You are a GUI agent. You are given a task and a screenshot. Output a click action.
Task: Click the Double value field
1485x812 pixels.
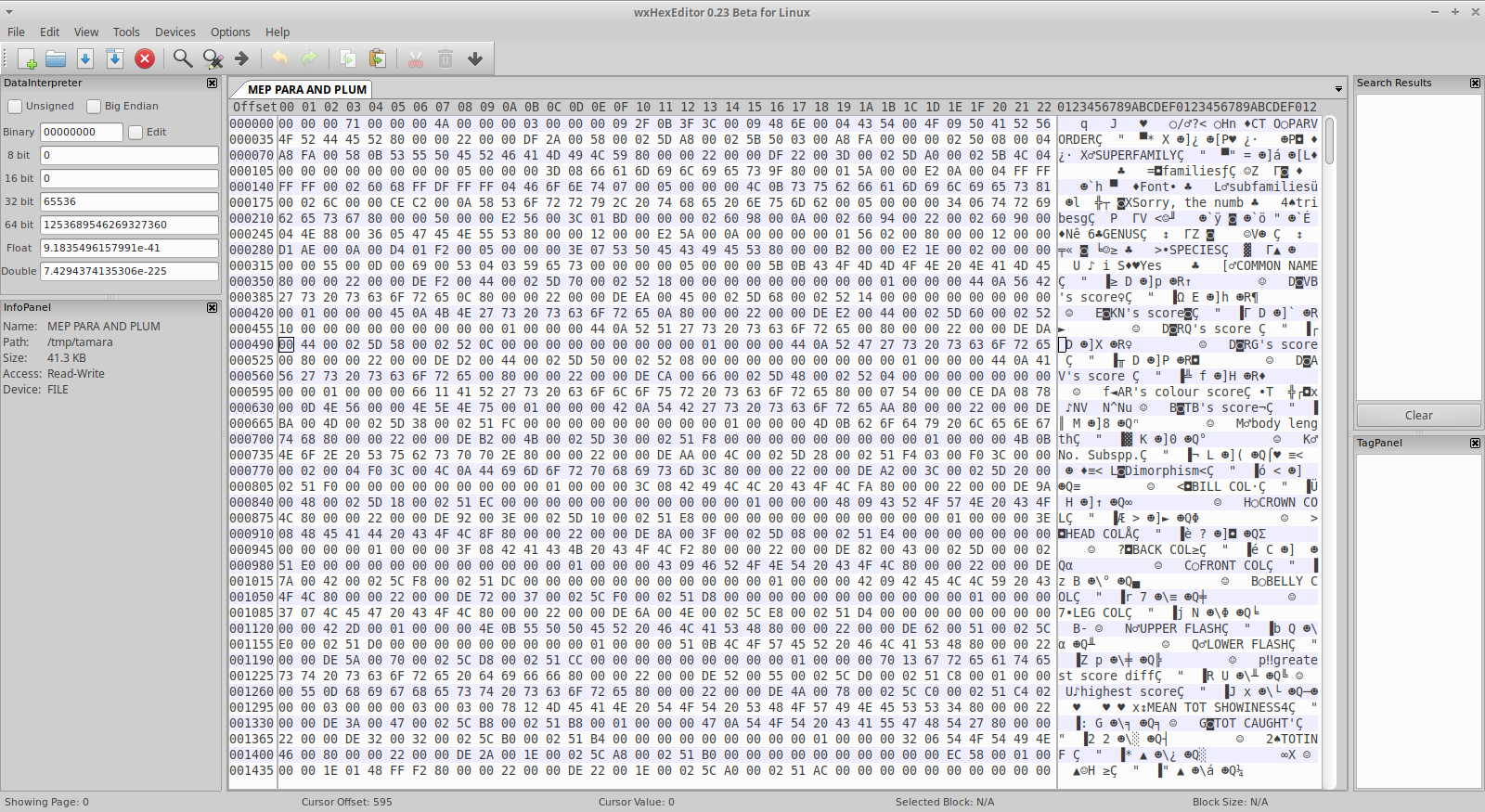(x=129, y=271)
